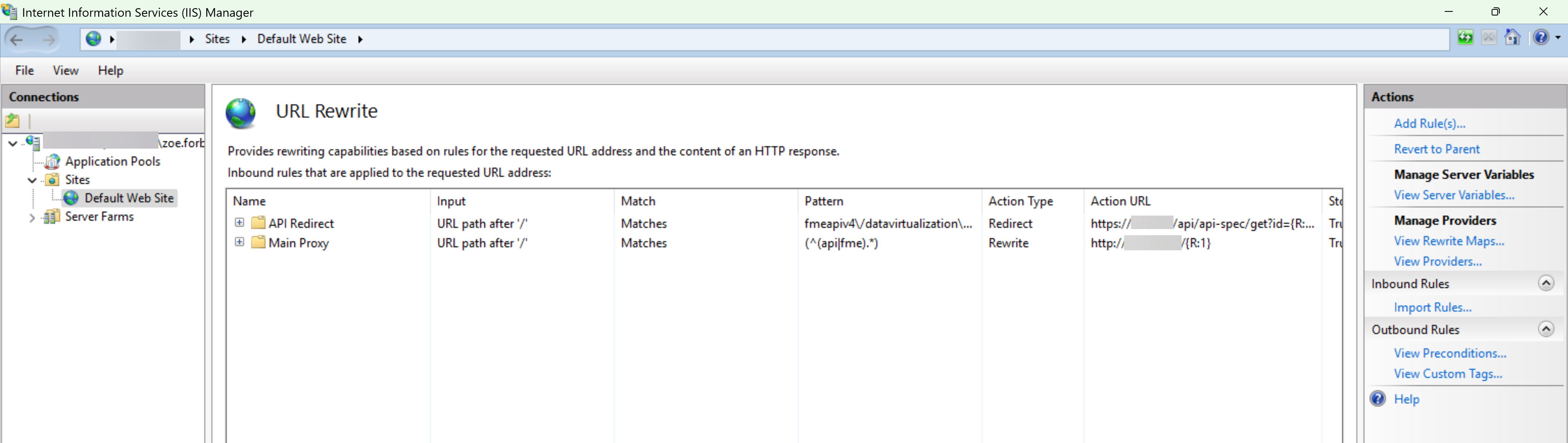Viewport: 1568px width, 443px height.
Task: Click the green refresh page icon
Action: 1465,38
